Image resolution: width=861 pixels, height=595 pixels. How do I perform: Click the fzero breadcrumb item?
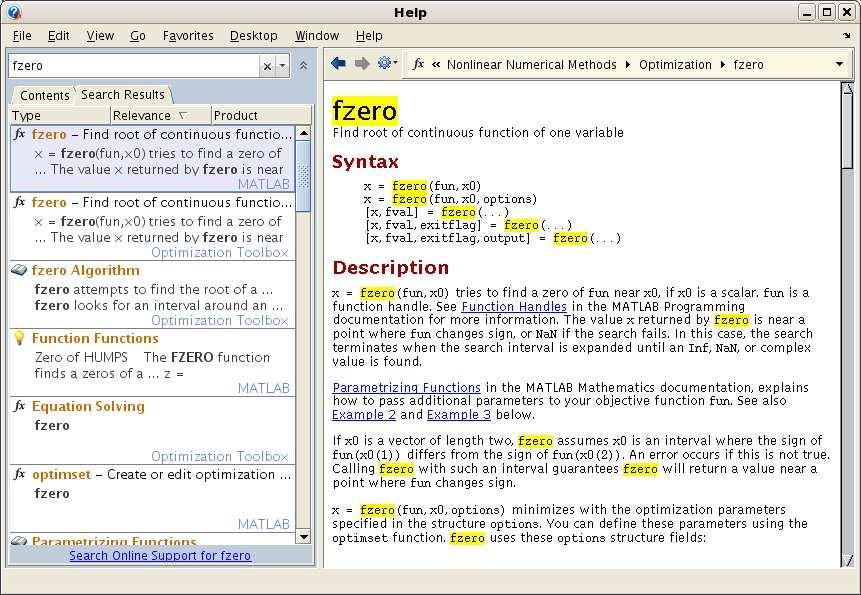tap(748, 65)
